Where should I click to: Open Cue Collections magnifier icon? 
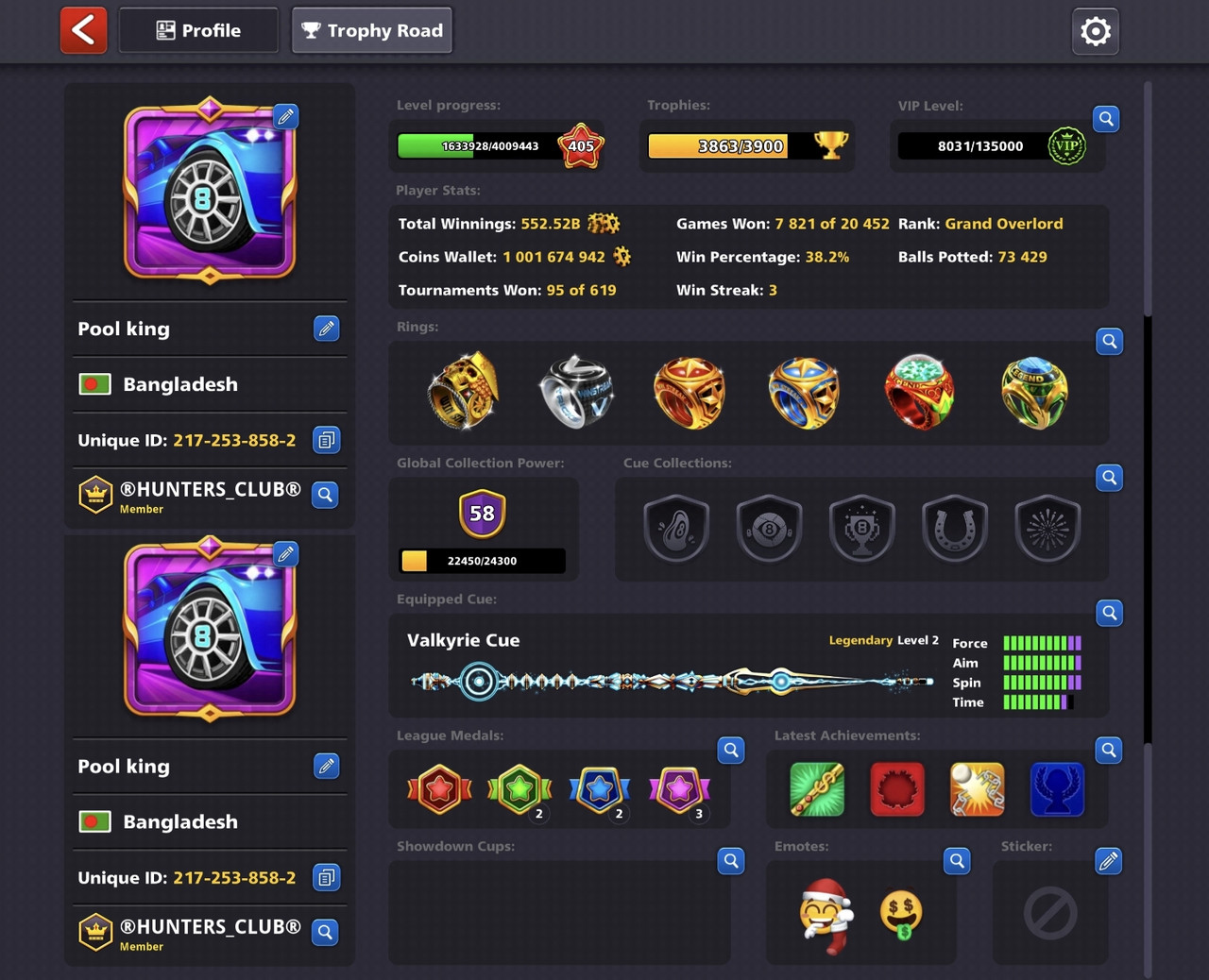click(x=1110, y=477)
